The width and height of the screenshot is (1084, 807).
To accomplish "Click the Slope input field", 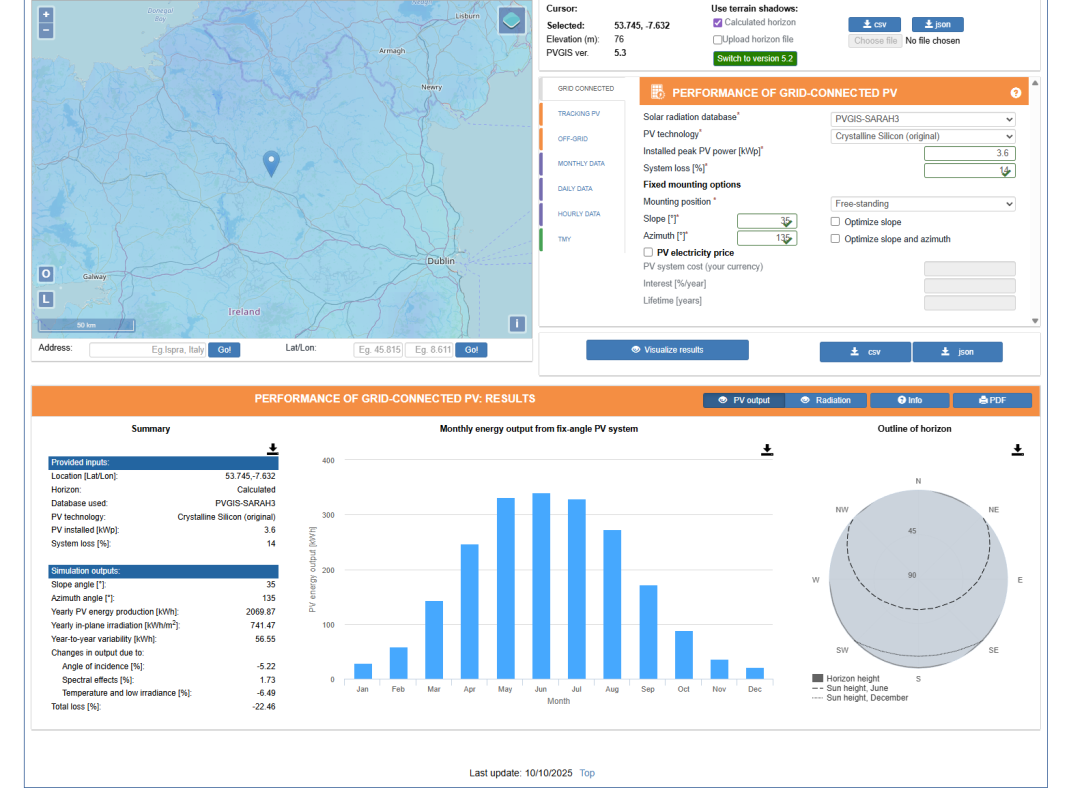I will [767, 221].
